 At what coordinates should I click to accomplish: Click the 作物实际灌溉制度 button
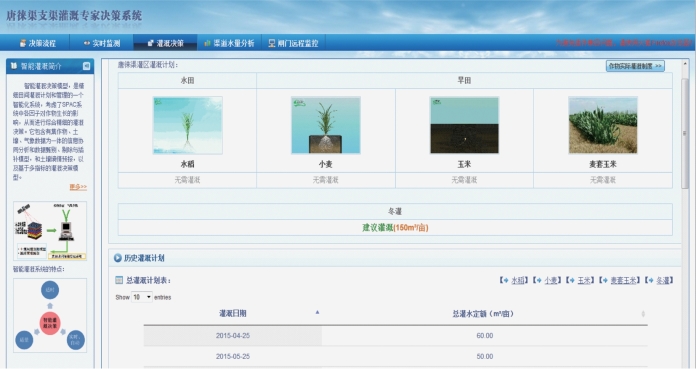pyautogui.click(x=635, y=66)
